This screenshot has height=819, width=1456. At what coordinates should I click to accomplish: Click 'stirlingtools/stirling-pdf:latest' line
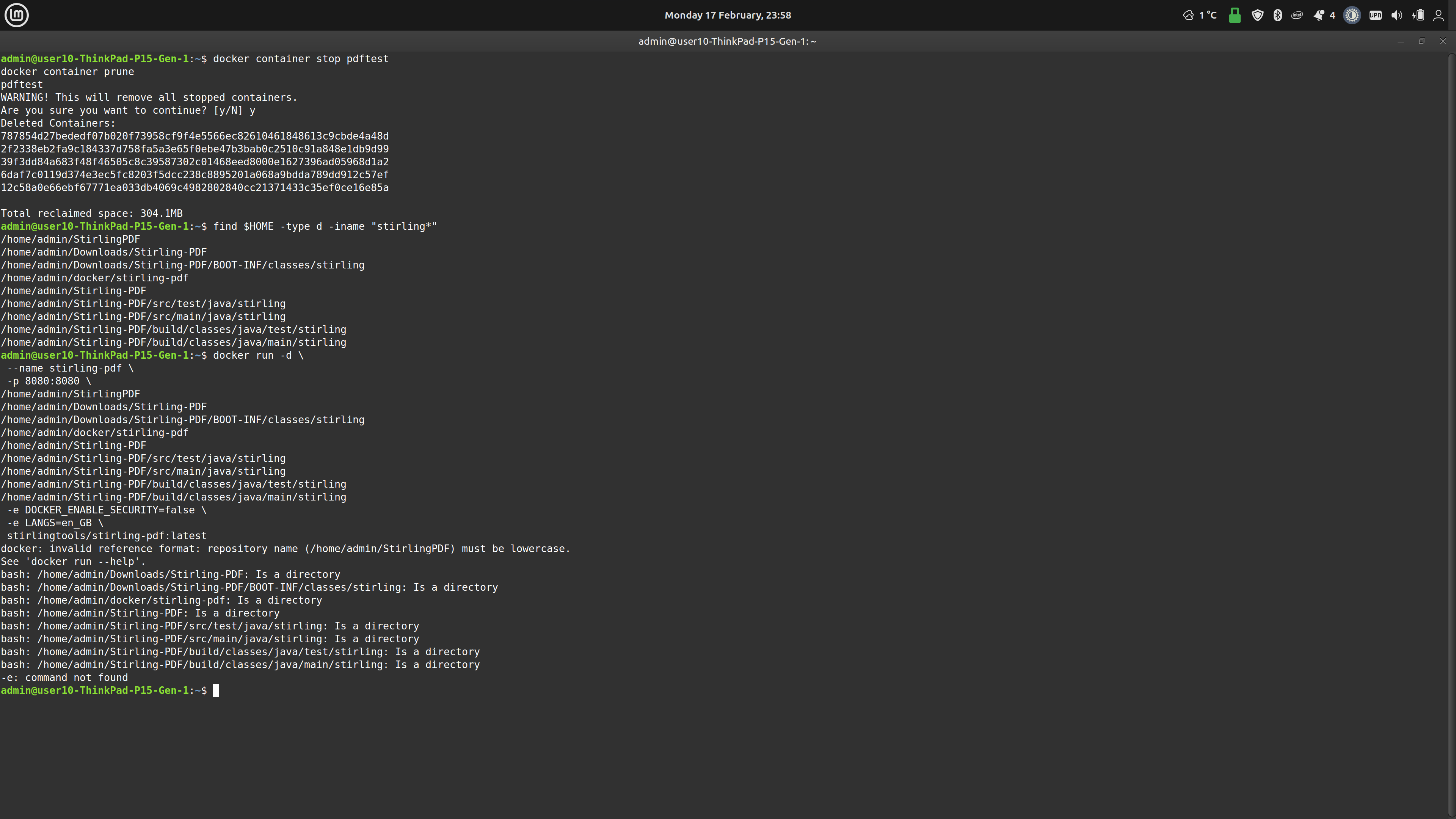point(106,536)
